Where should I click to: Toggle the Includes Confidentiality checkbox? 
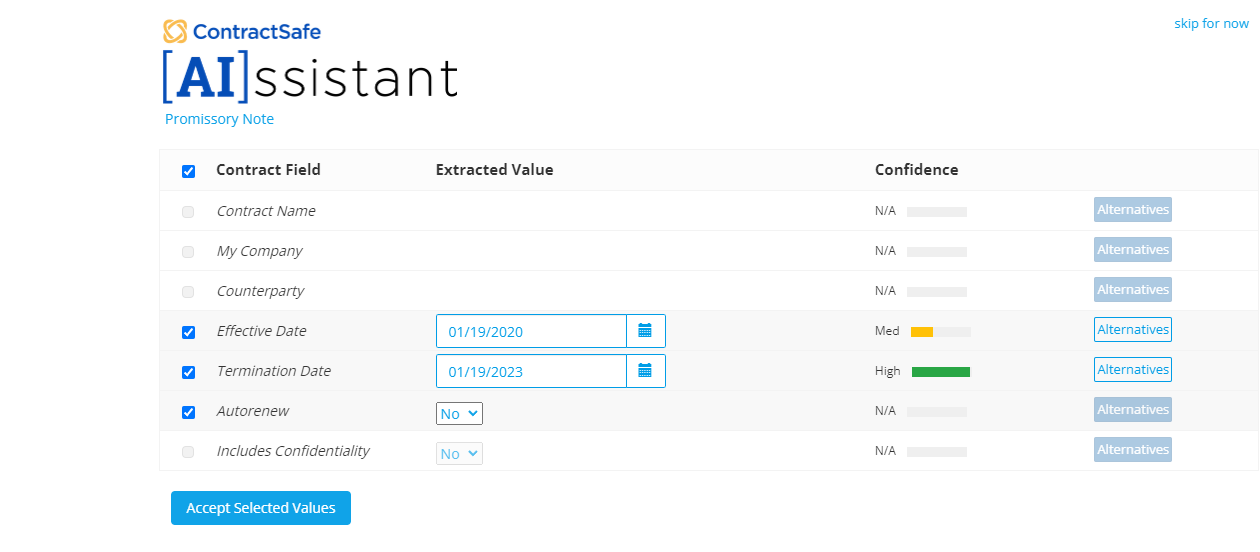(x=188, y=452)
